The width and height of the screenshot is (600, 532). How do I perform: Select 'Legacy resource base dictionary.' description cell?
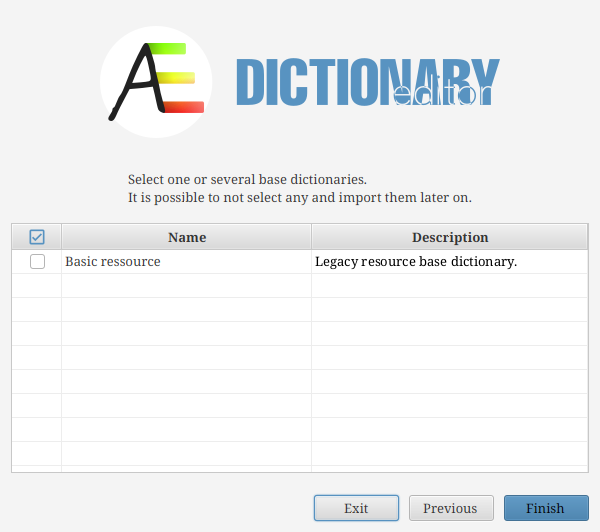pyautogui.click(x=450, y=262)
